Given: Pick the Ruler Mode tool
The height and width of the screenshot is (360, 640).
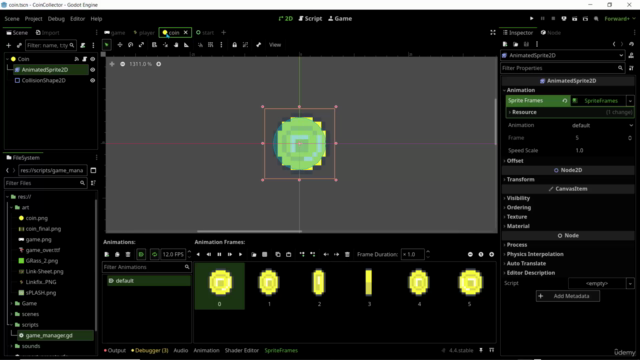Looking at the screenshot, I should point(187,45).
